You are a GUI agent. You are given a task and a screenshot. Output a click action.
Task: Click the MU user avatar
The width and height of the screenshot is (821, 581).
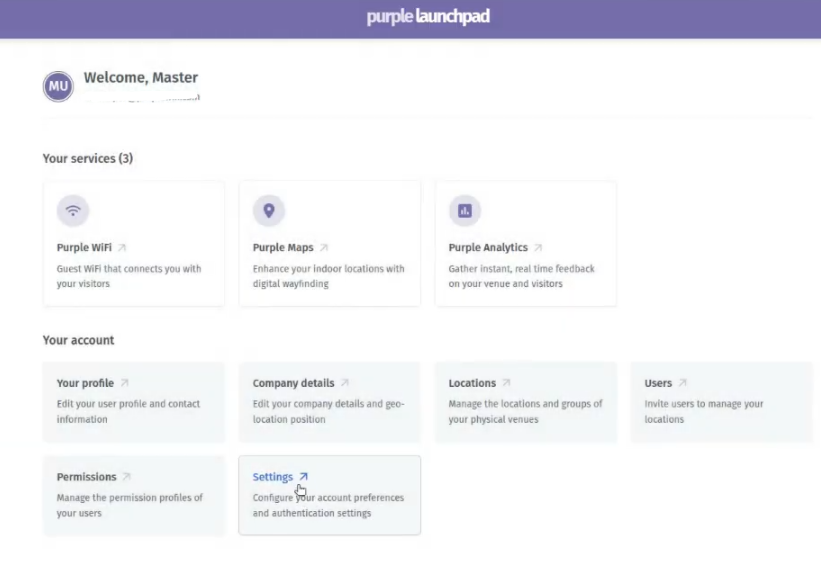[58, 86]
